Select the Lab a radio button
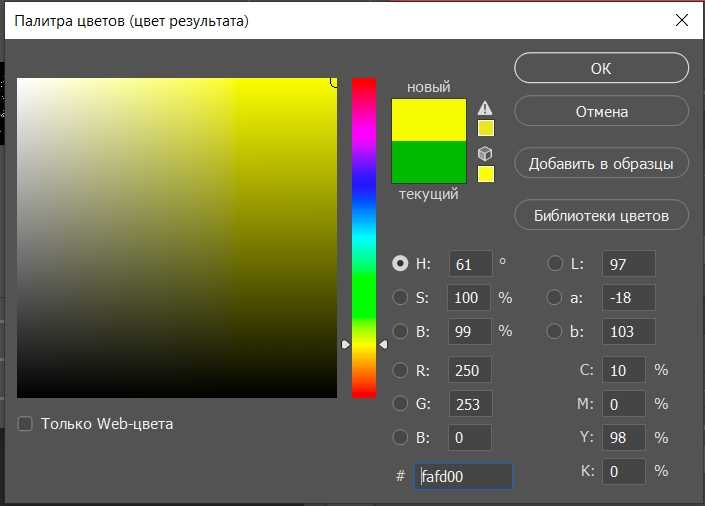 pyautogui.click(x=554, y=297)
